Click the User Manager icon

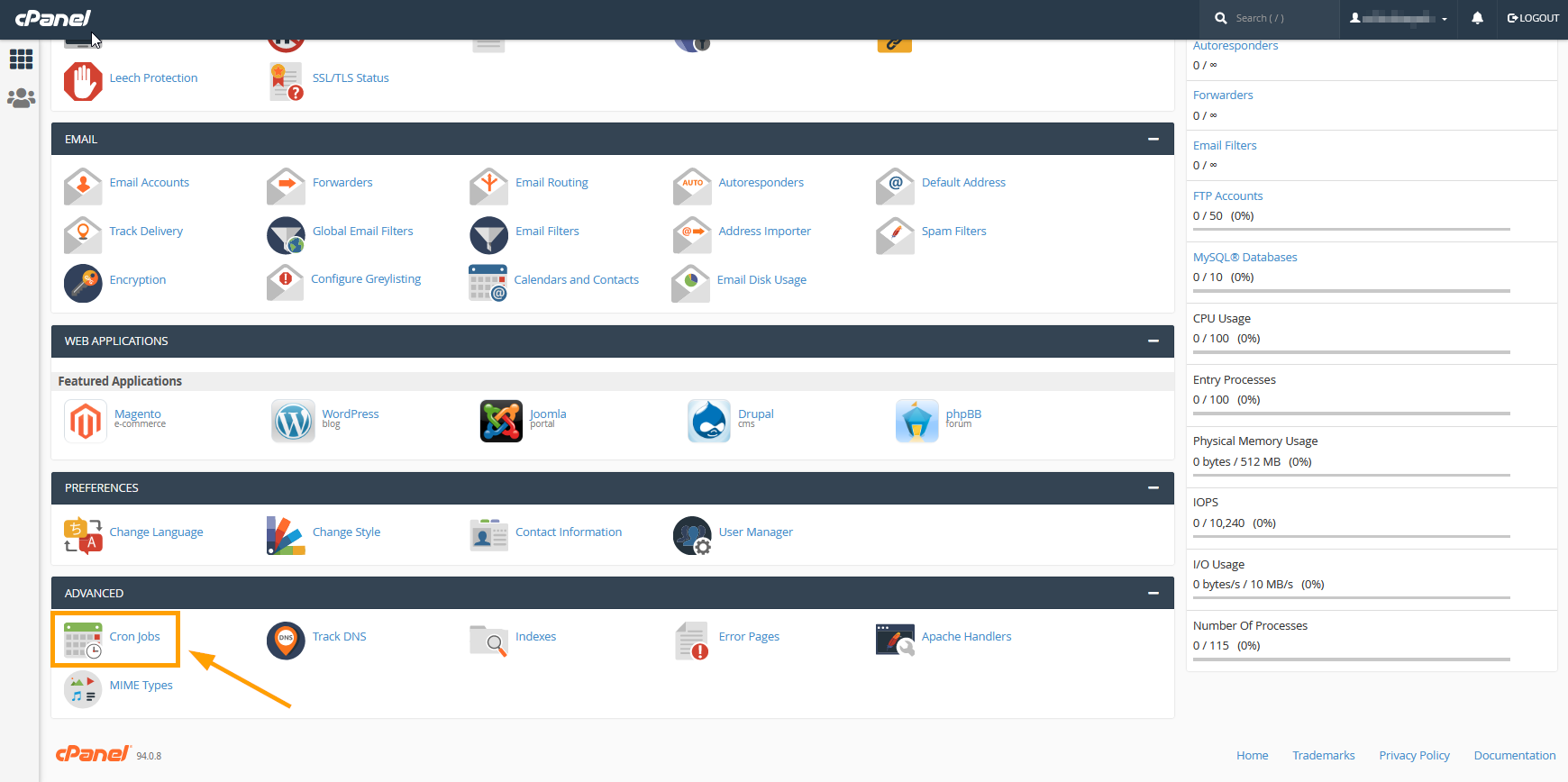click(x=692, y=535)
